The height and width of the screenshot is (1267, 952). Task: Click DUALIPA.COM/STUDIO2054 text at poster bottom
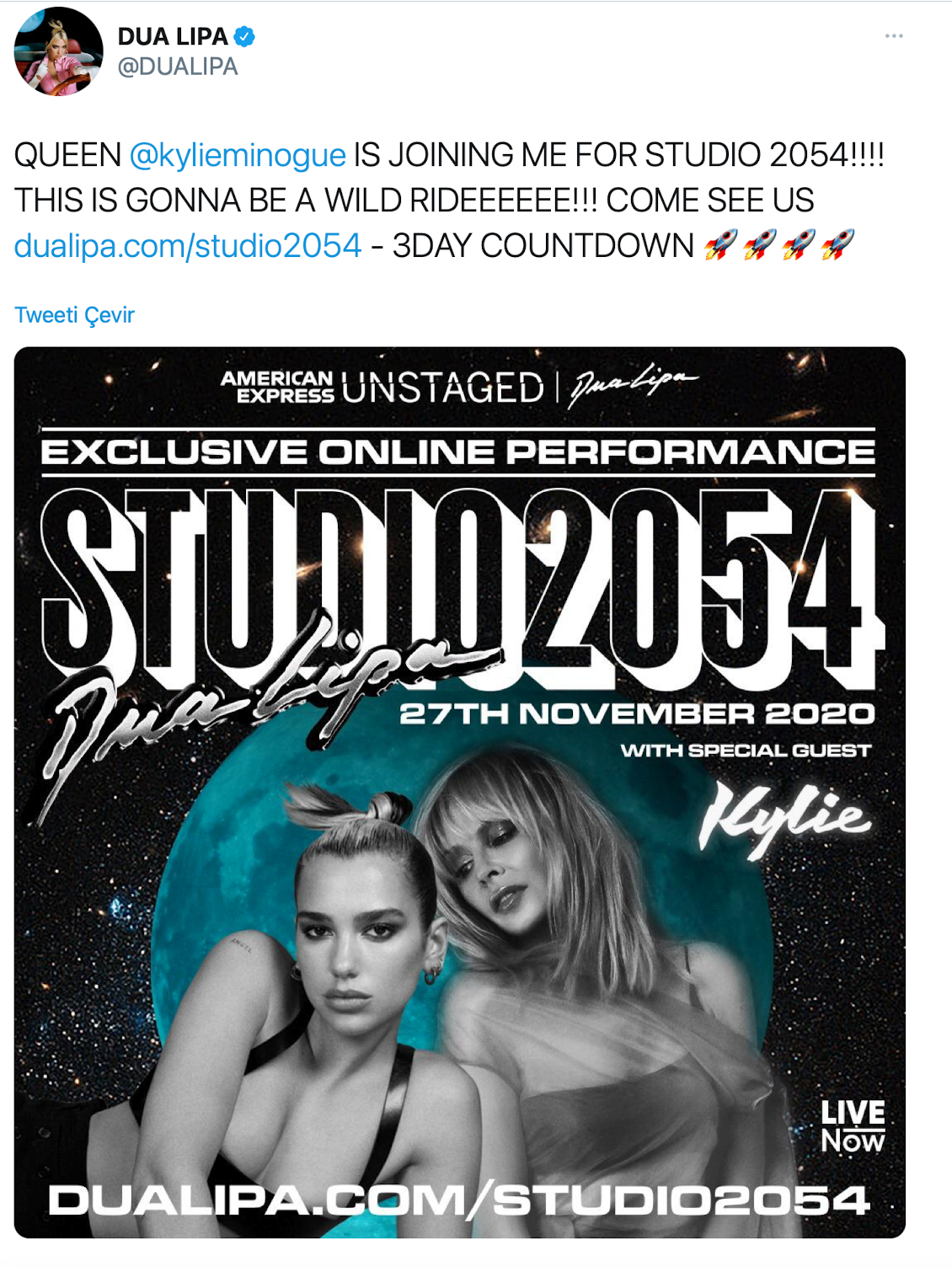click(459, 1200)
